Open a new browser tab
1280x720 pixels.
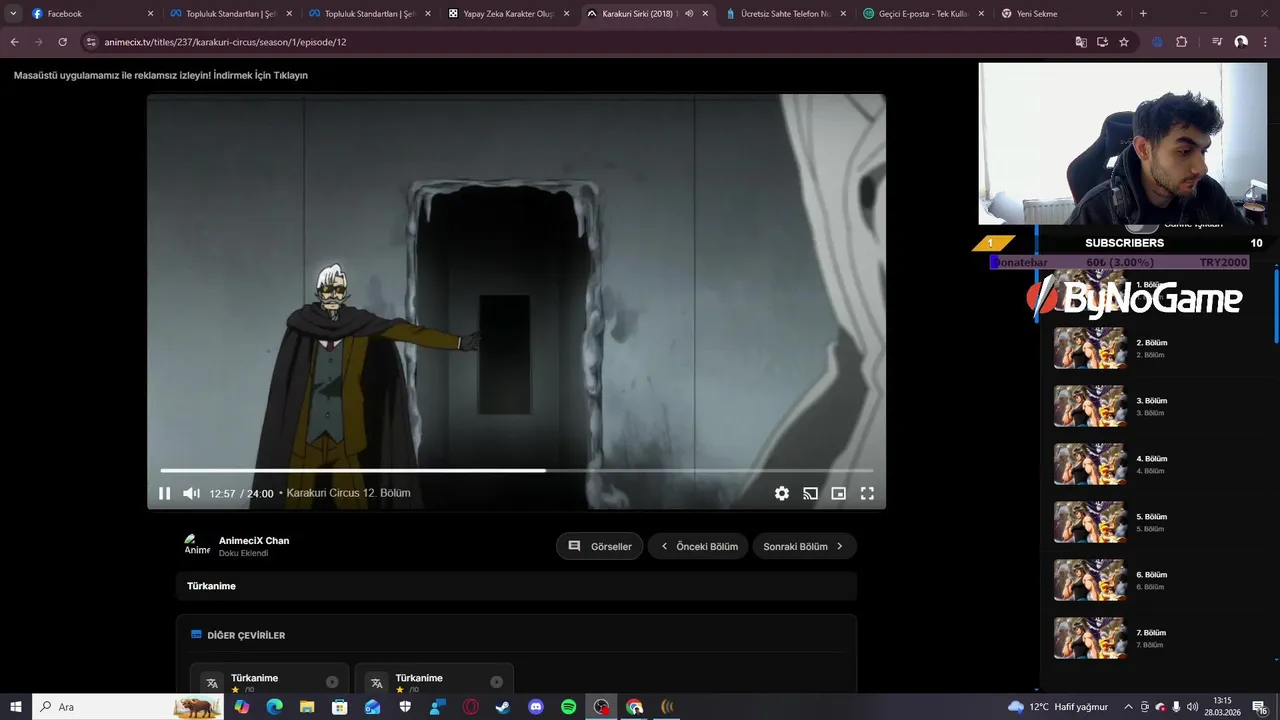[x=1143, y=14]
